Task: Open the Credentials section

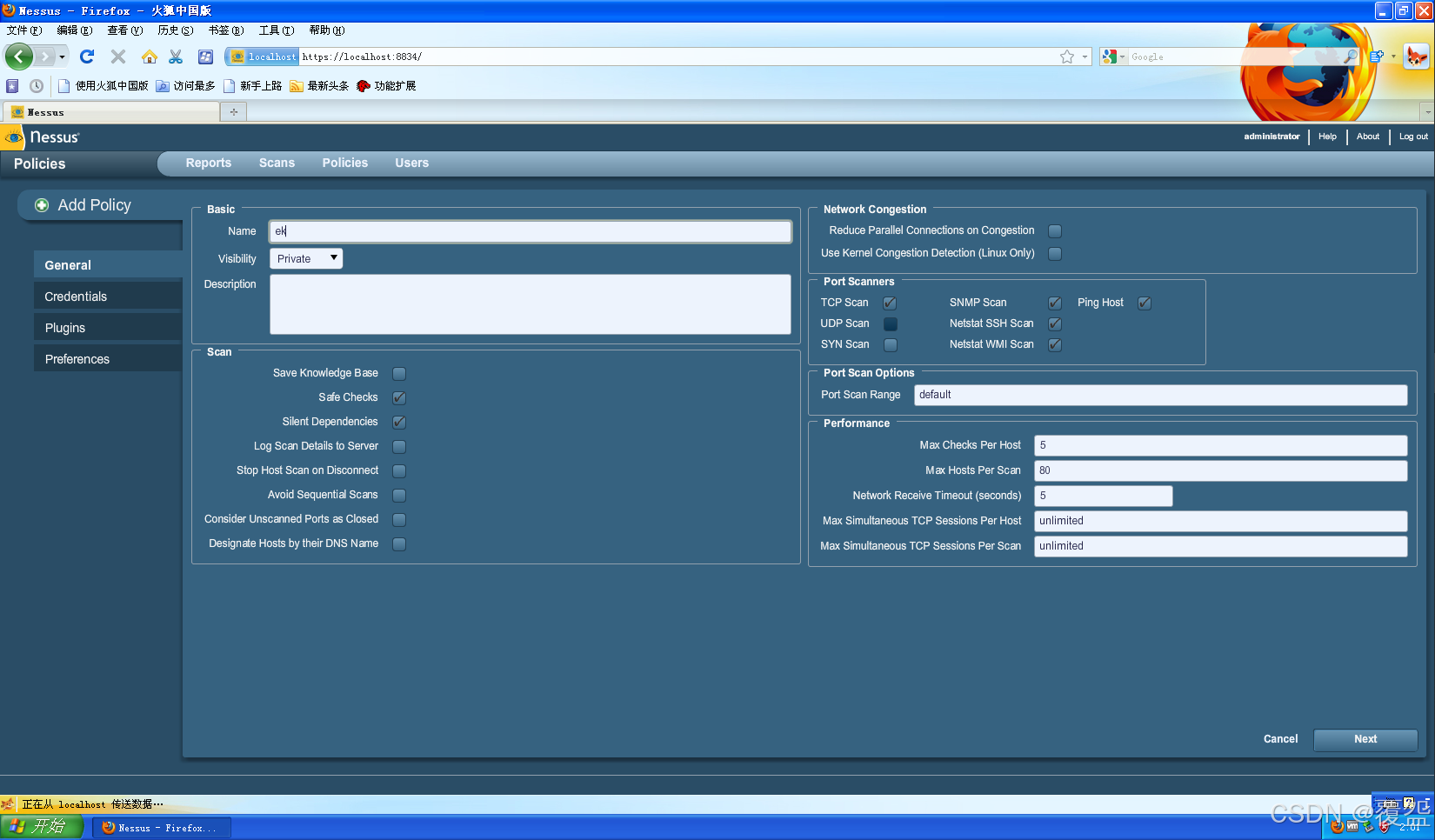Action: (108, 297)
